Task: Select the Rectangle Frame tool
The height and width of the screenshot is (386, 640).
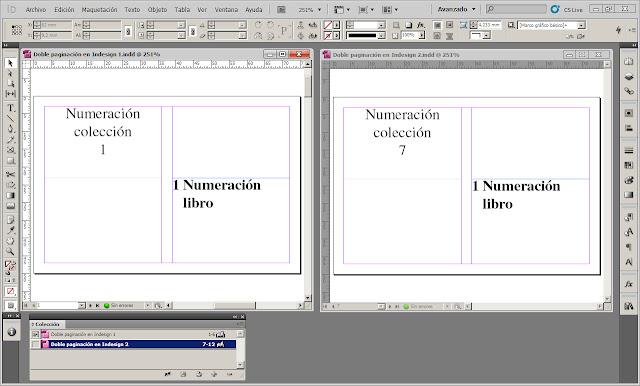Action: 11,150
